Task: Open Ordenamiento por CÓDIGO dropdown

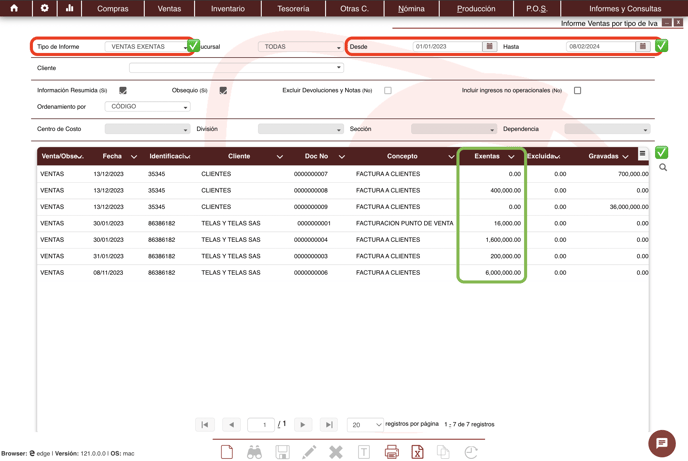Action: point(147,107)
